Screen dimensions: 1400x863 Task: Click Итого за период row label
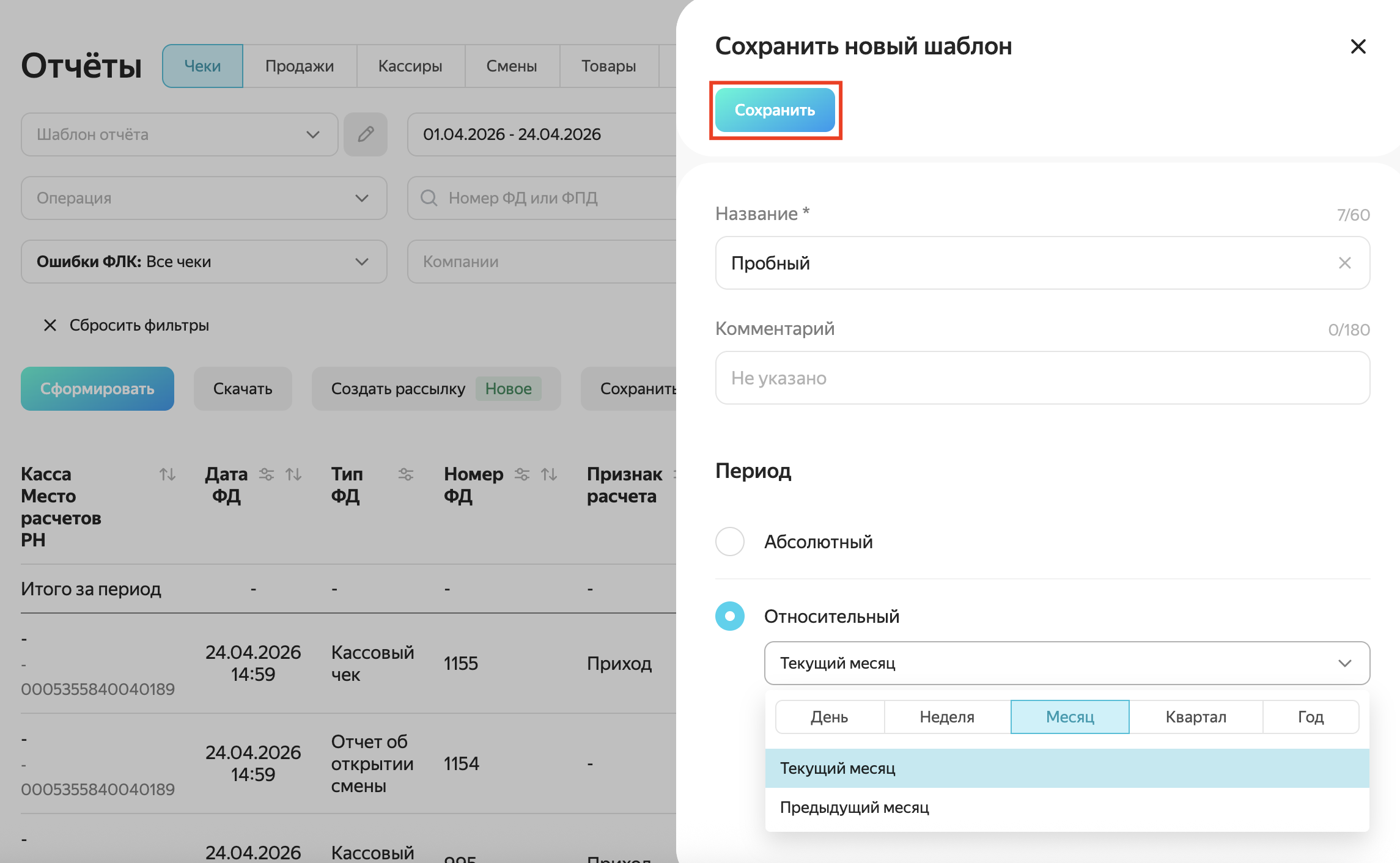click(x=91, y=589)
